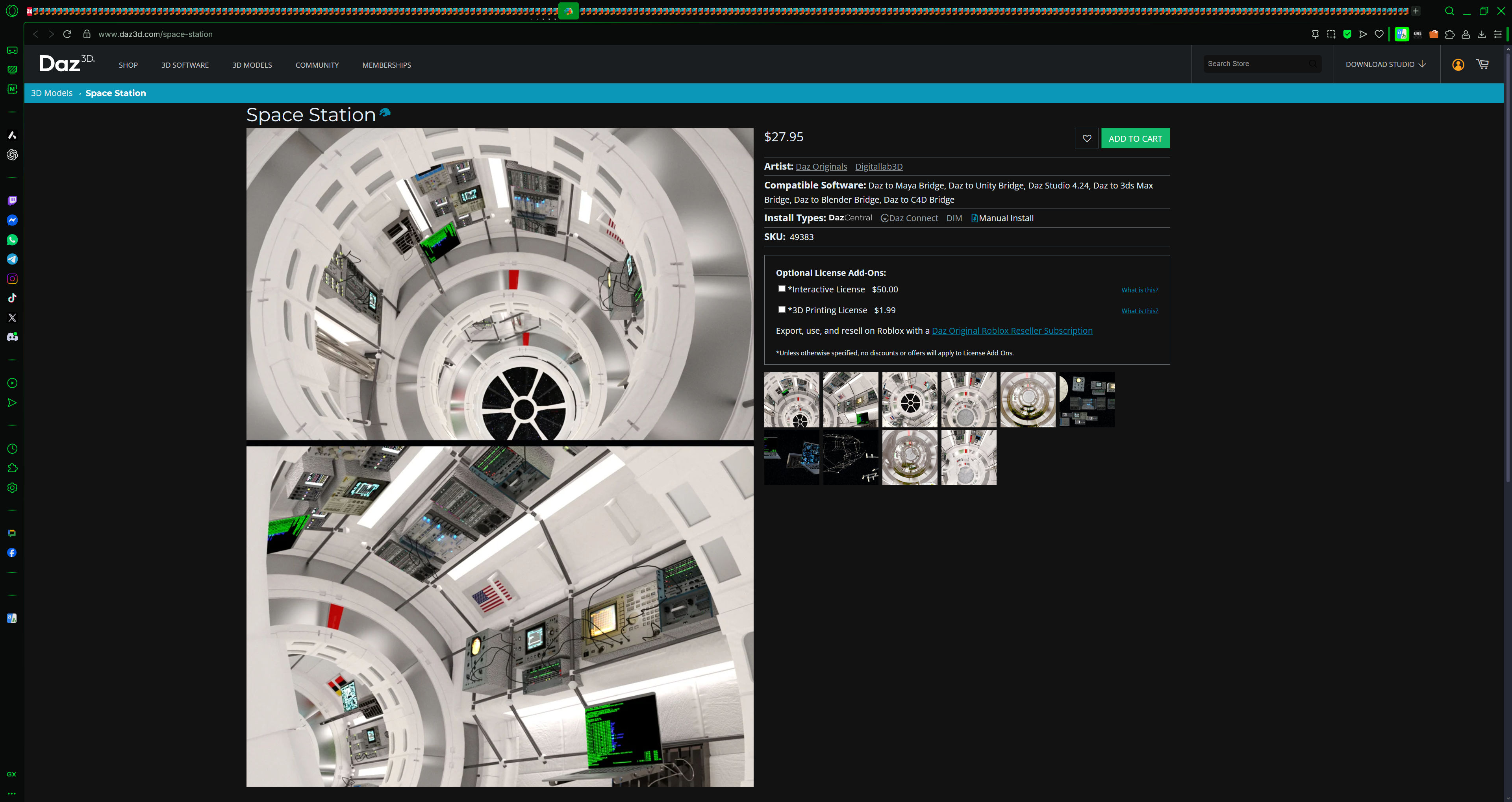Open TikTok in the browser sidebar
The width and height of the screenshot is (1512, 802).
tap(12, 298)
